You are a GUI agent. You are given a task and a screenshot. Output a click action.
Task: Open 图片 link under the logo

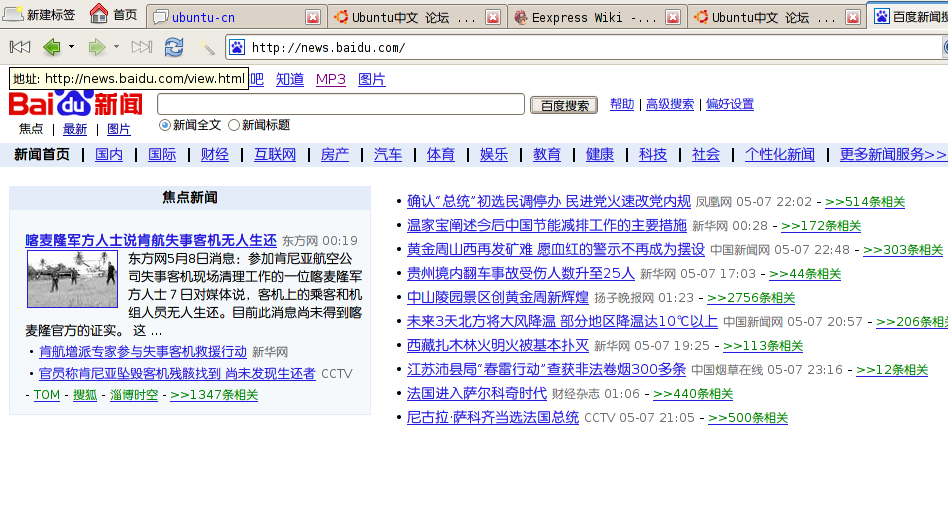pos(118,129)
